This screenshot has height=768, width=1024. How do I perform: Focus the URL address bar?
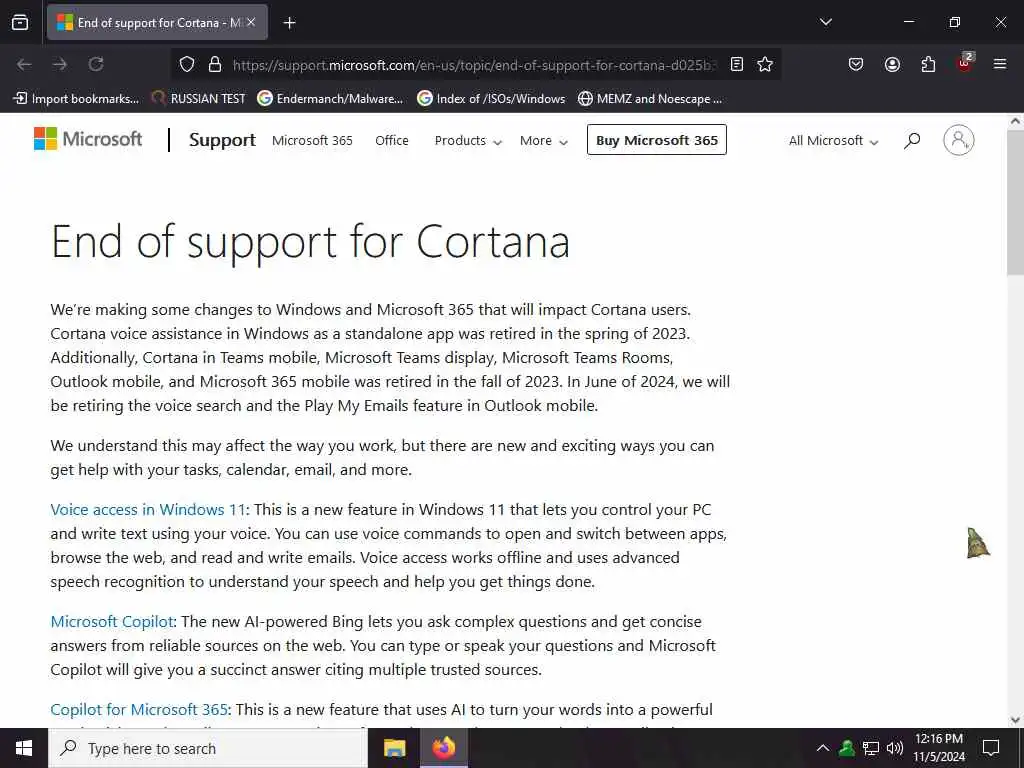coord(473,65)
